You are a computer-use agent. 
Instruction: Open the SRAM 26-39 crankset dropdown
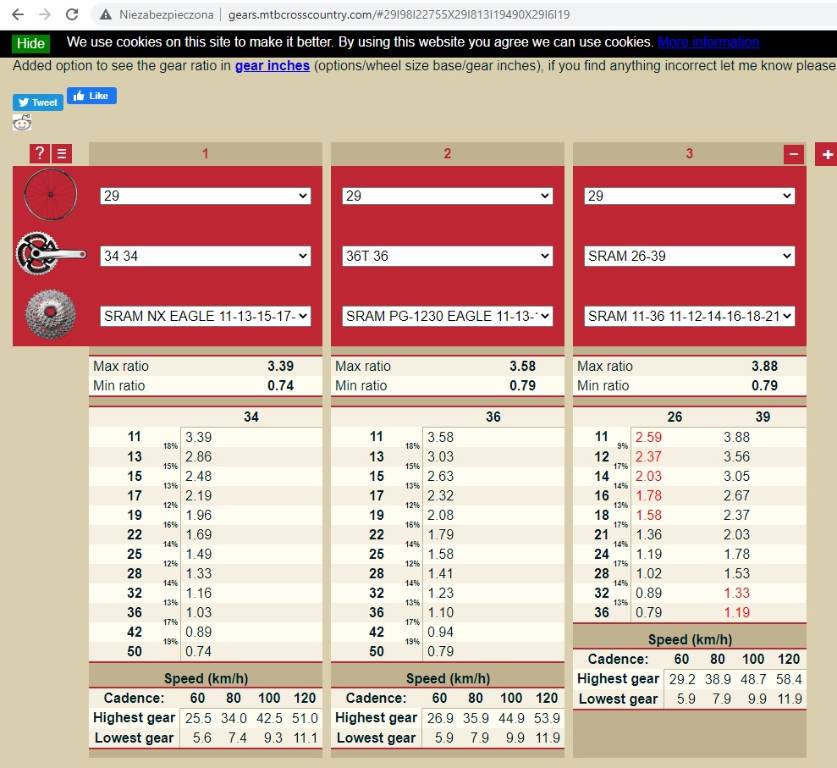click(x=689, y=256)
